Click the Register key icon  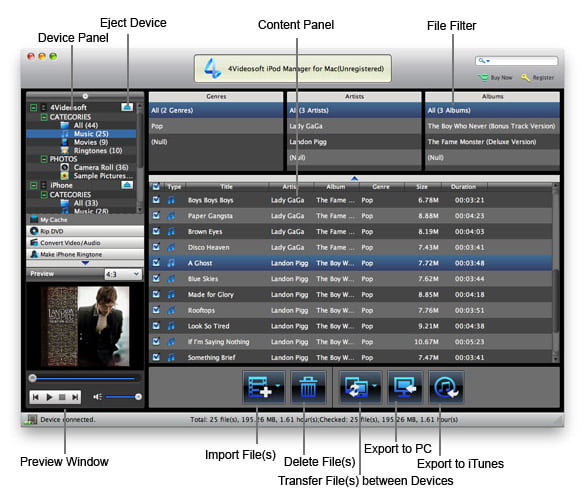(525, 77)
